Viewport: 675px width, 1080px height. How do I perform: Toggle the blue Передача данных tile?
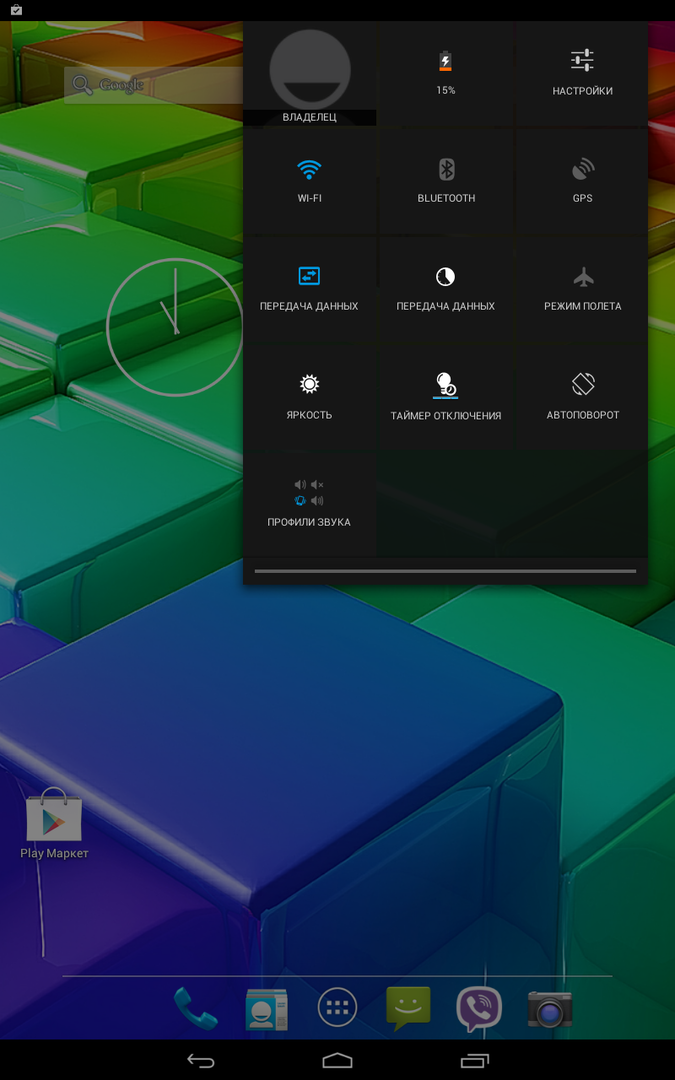pyautogui.click(x=309, y=289)
